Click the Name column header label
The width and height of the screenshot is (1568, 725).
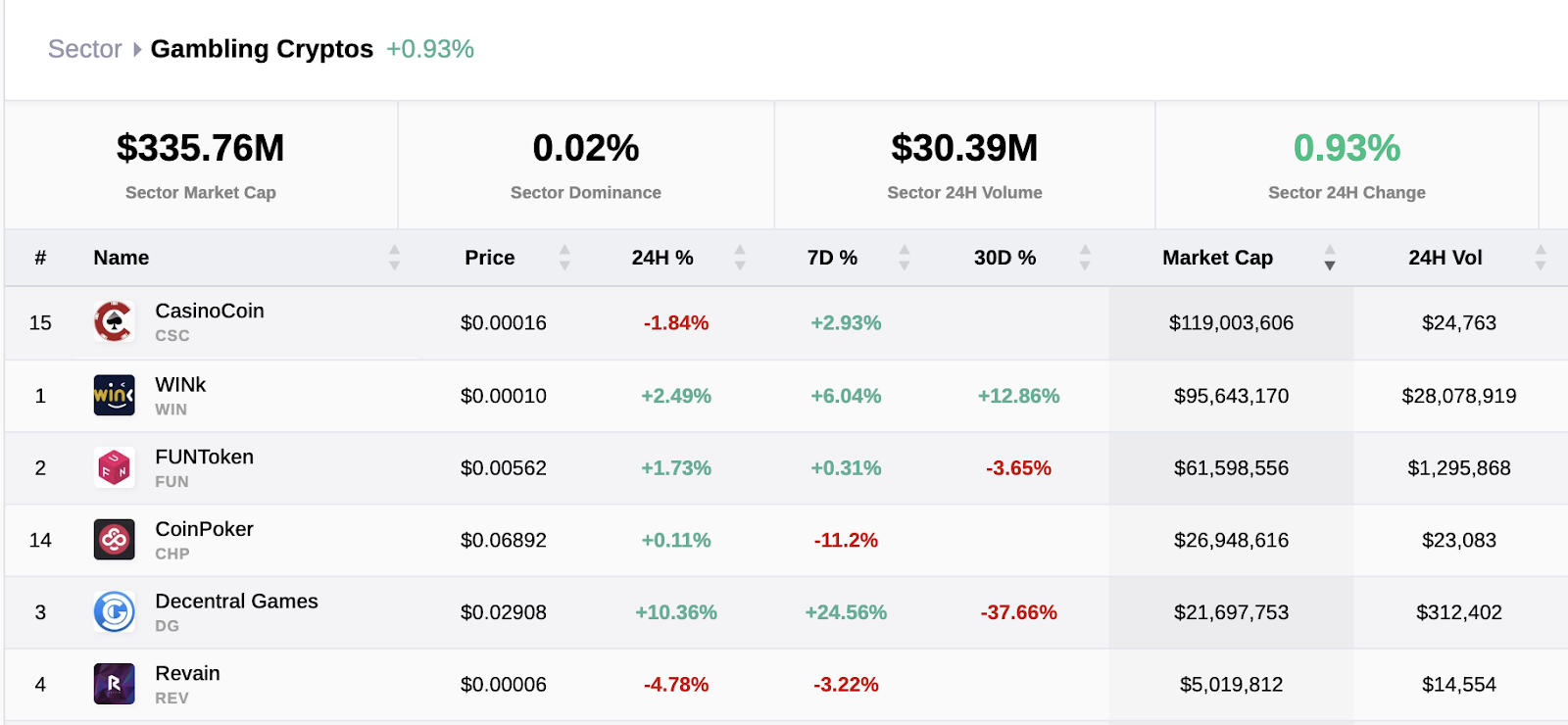(x=122, y=258)
